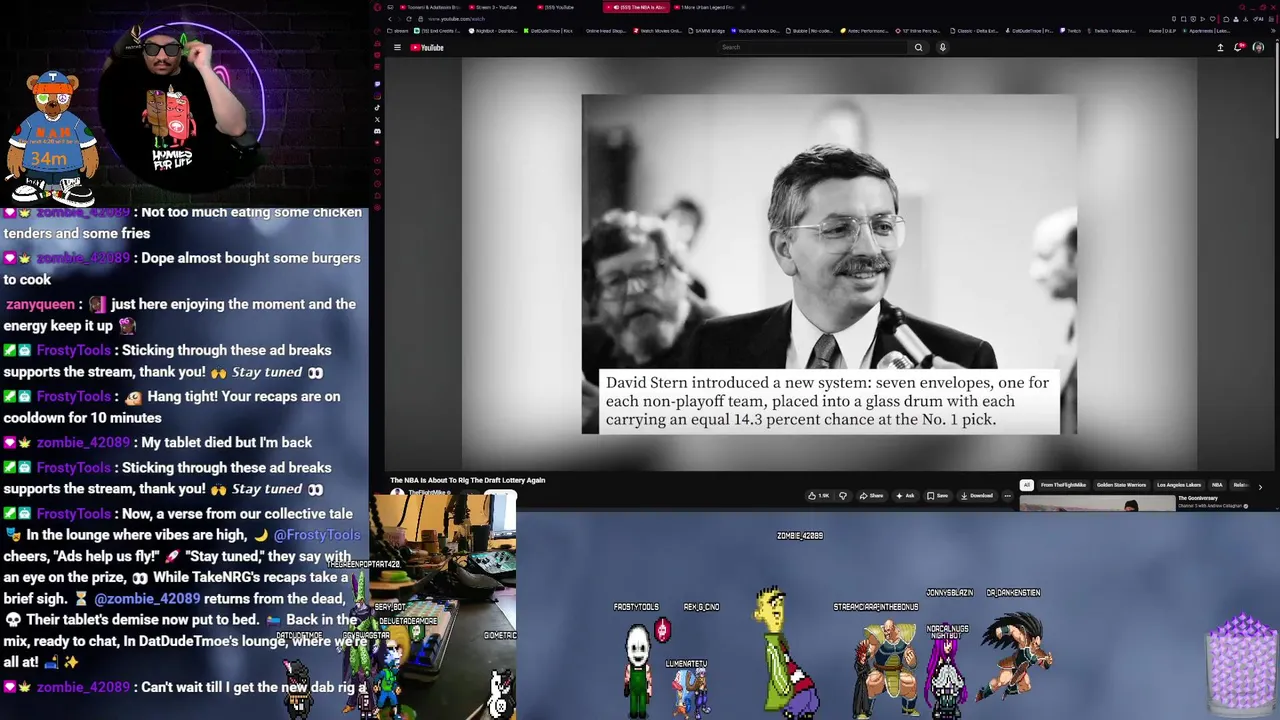Click the YouTube logo home link
The image size is (1280, 720).
click(x=427, y=47)
